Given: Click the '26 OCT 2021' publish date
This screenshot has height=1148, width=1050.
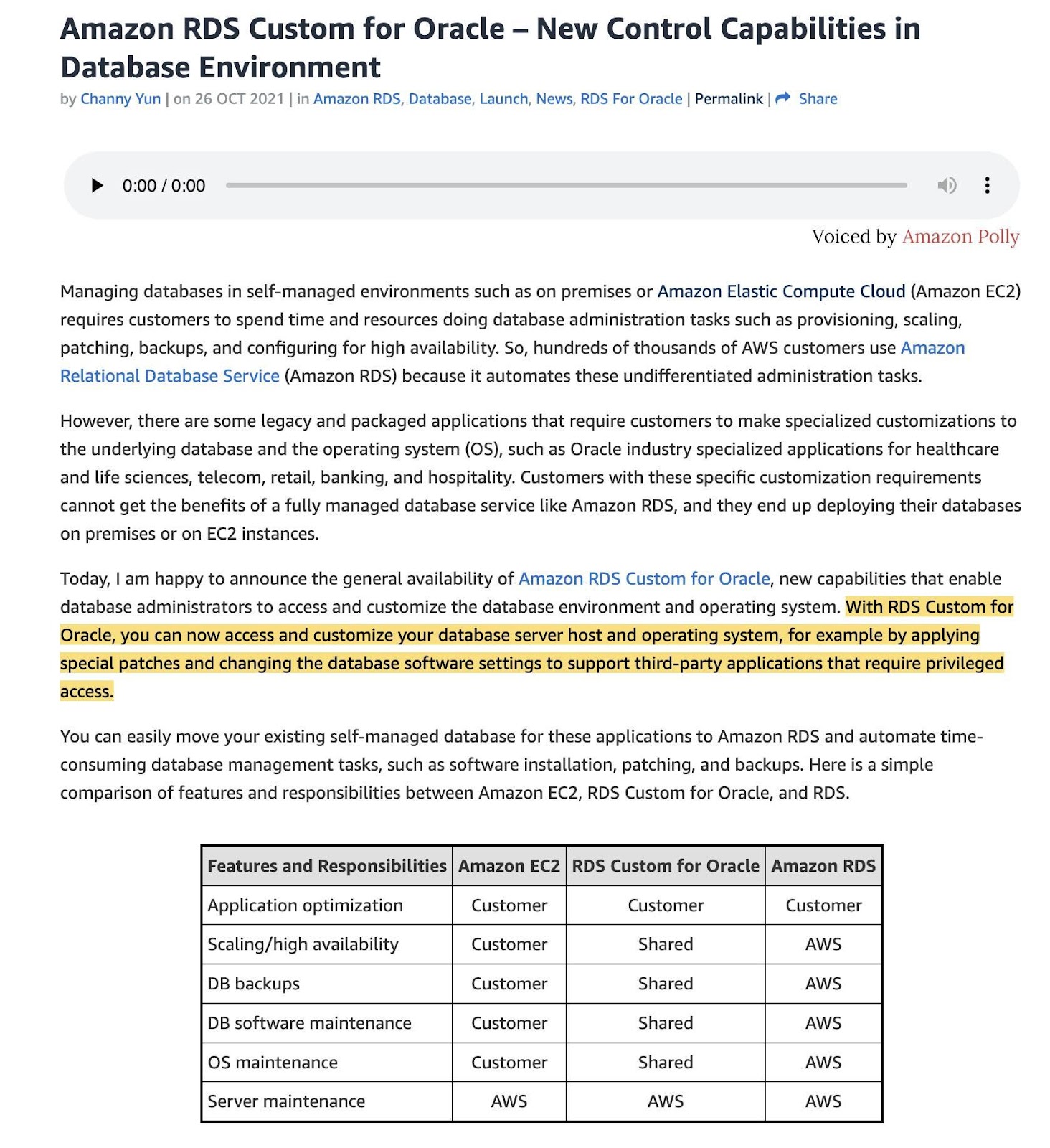Looking at the screenshot, I should (239, 99).
